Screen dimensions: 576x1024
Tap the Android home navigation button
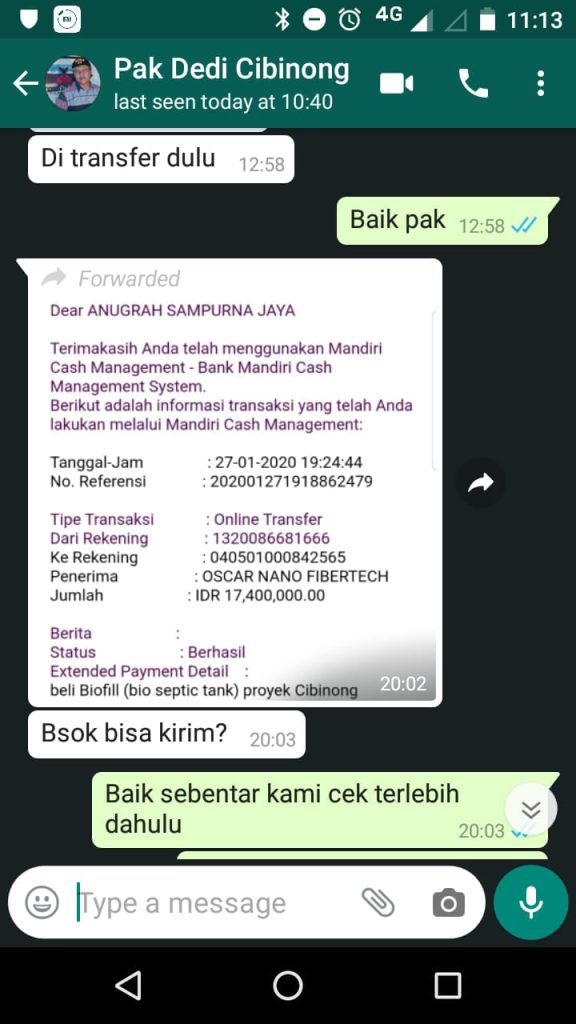(x=288, y=985)
